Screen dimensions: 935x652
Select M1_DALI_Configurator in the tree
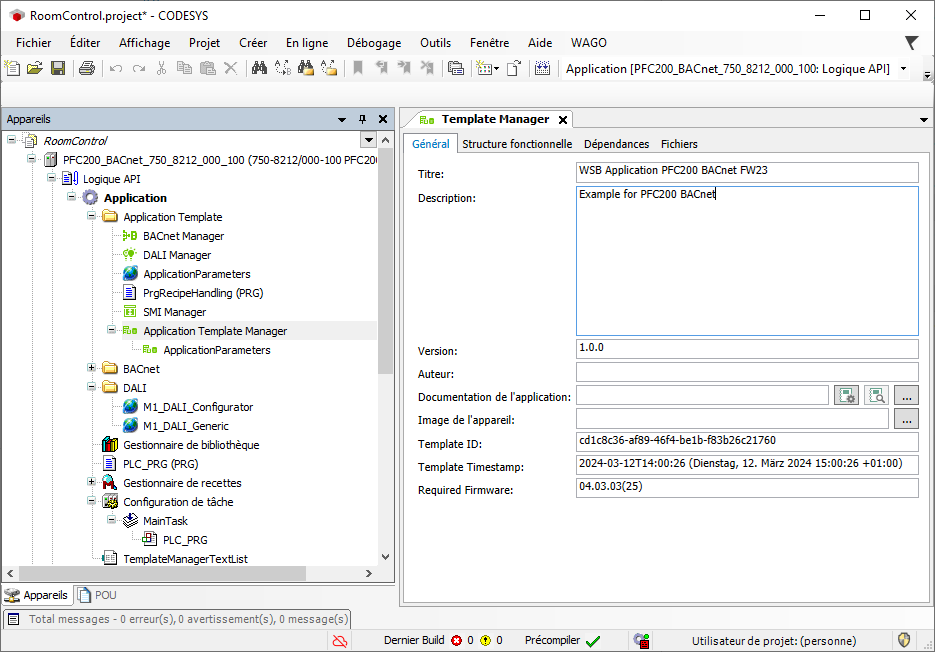(x=198, y=407)
